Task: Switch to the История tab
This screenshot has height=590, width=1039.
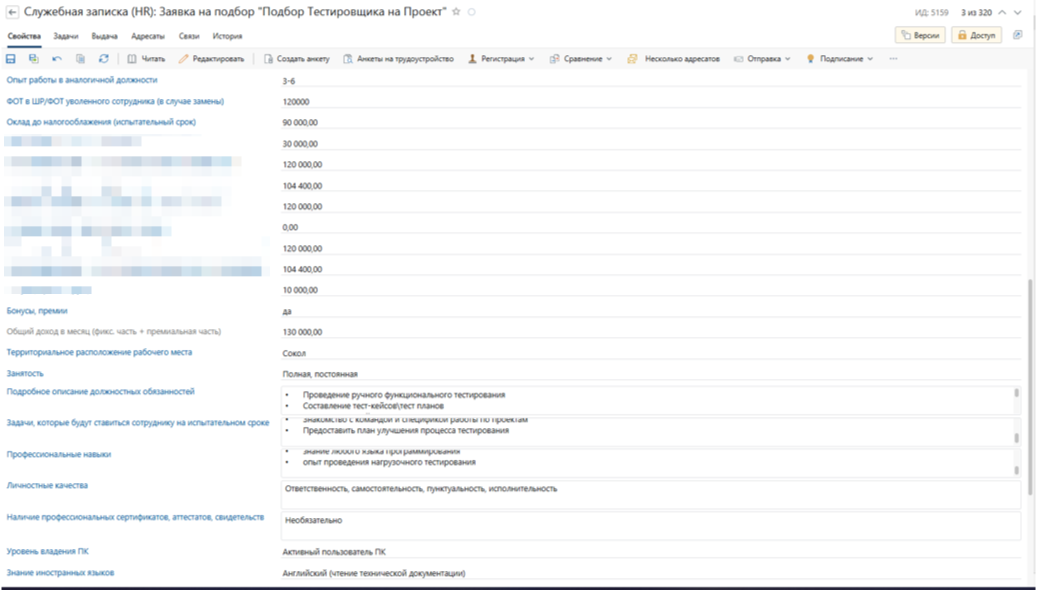Action: tap(227, 36)
